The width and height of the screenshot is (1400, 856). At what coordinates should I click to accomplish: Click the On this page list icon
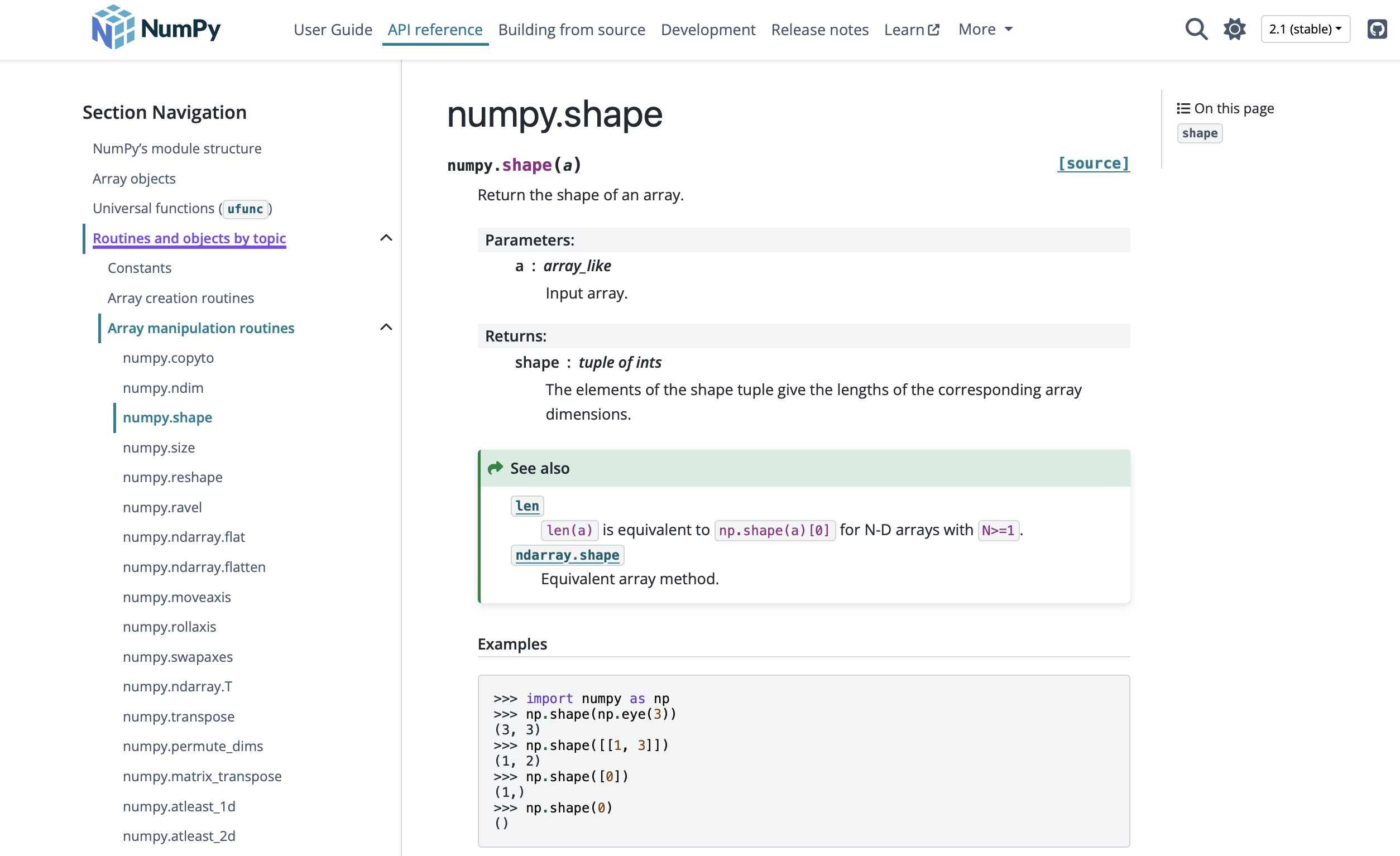(1183, 108)
